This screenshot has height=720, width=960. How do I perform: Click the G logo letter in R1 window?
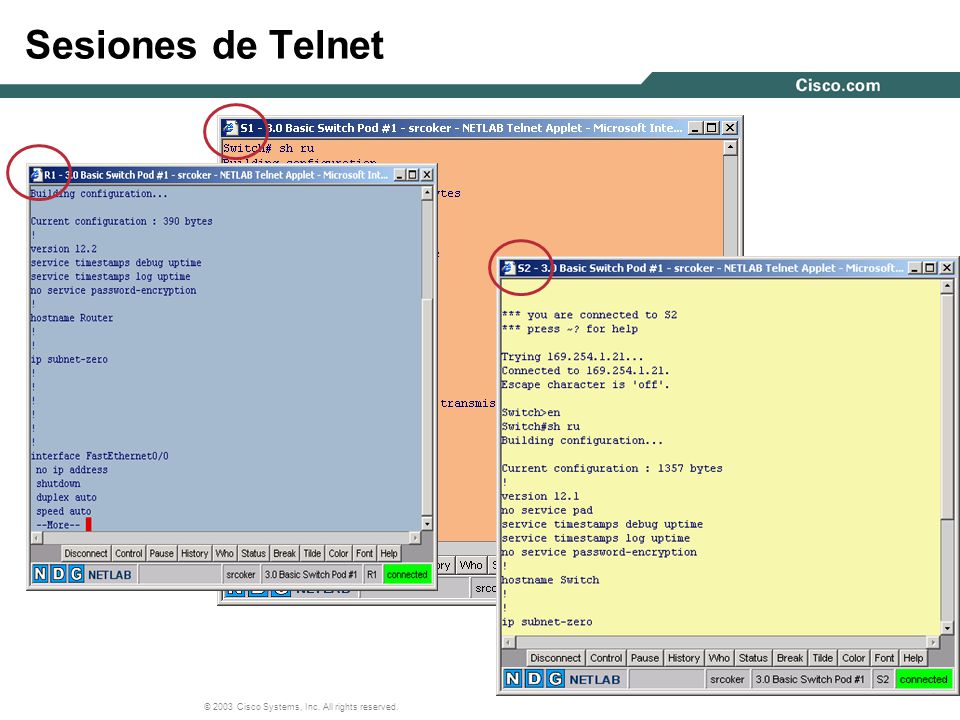pos(76,574)
